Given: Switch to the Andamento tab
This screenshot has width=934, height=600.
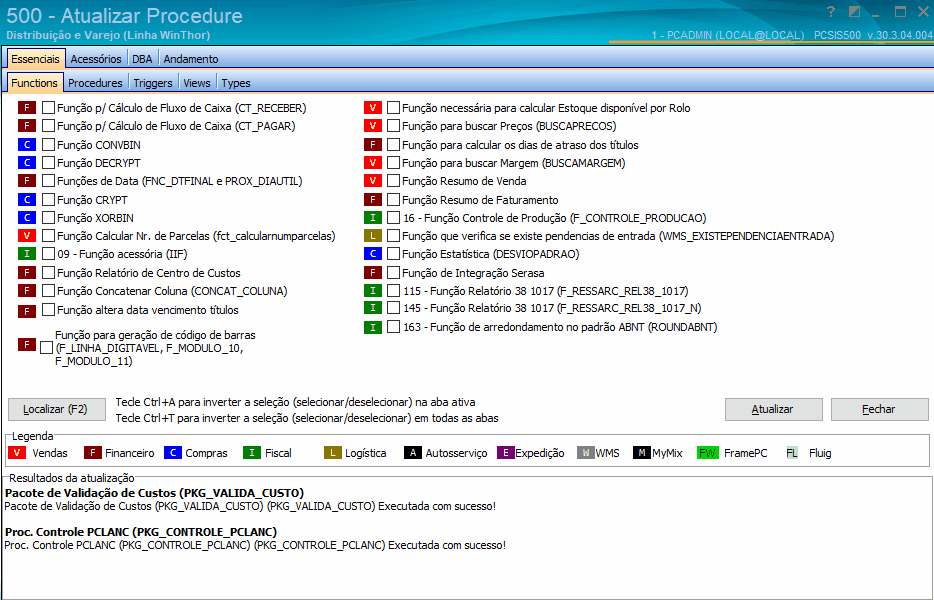Looking at the screenshot, I should point(191,58).
